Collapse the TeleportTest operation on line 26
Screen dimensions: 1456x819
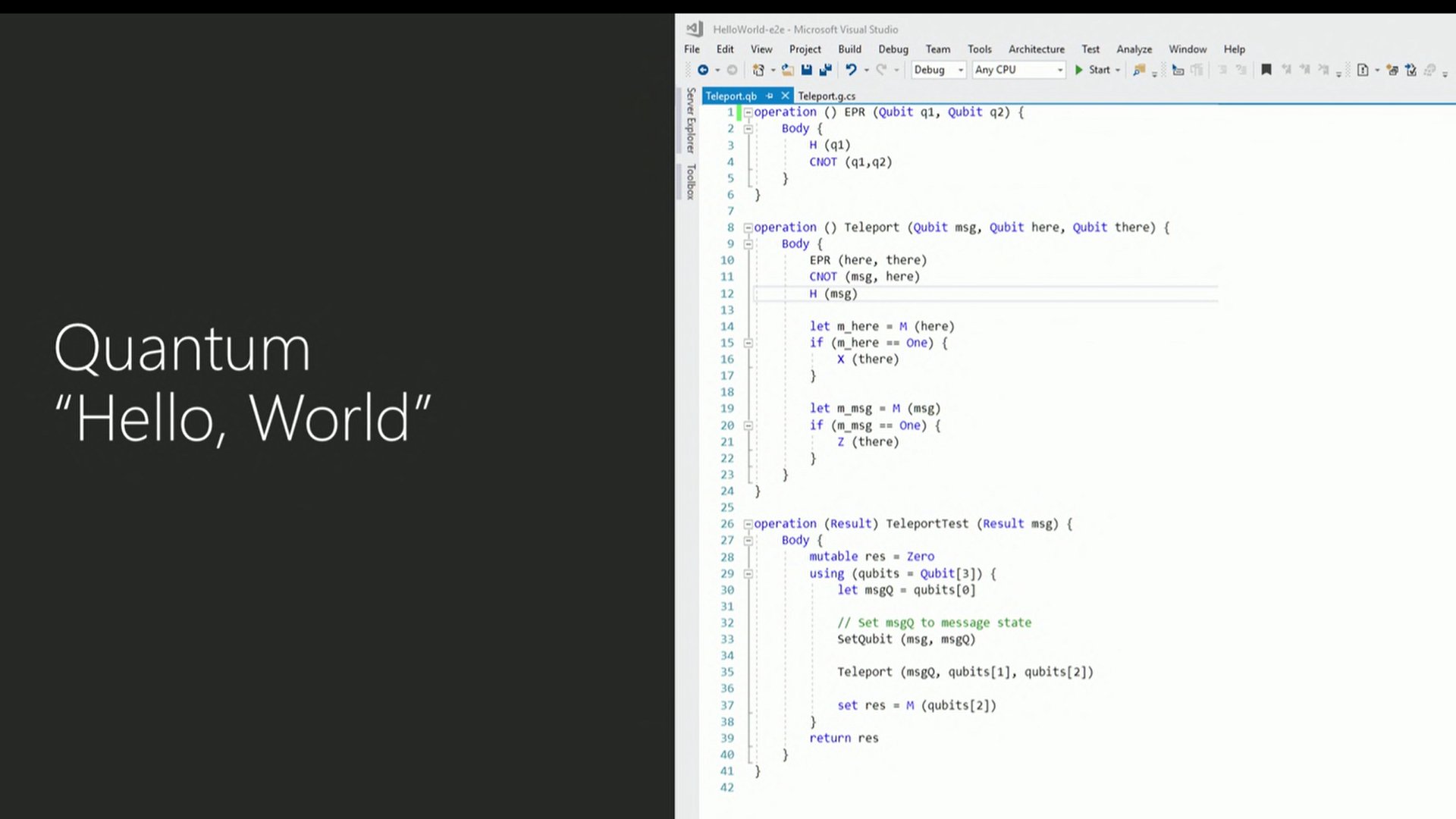(748, 524)
